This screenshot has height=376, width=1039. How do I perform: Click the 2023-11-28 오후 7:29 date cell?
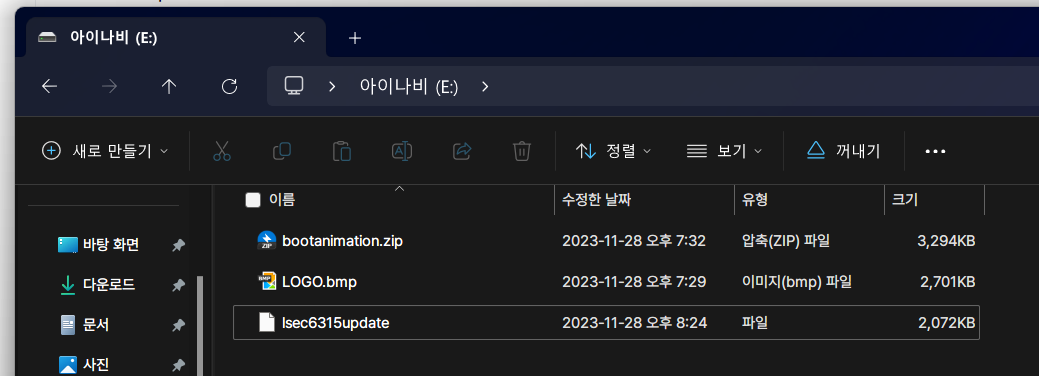[634, 282]
